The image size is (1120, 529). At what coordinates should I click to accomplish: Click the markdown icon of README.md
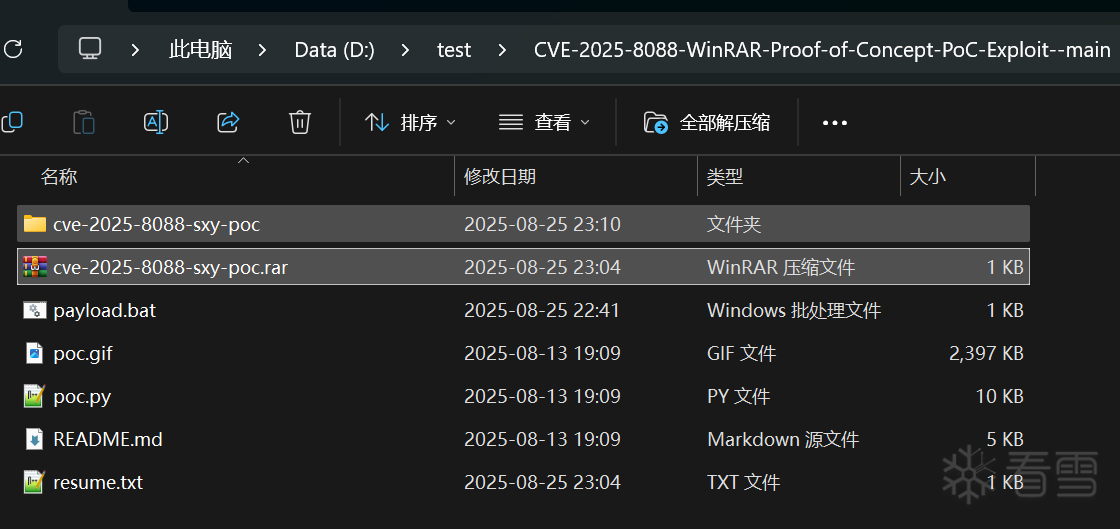[x=34, y=438]
